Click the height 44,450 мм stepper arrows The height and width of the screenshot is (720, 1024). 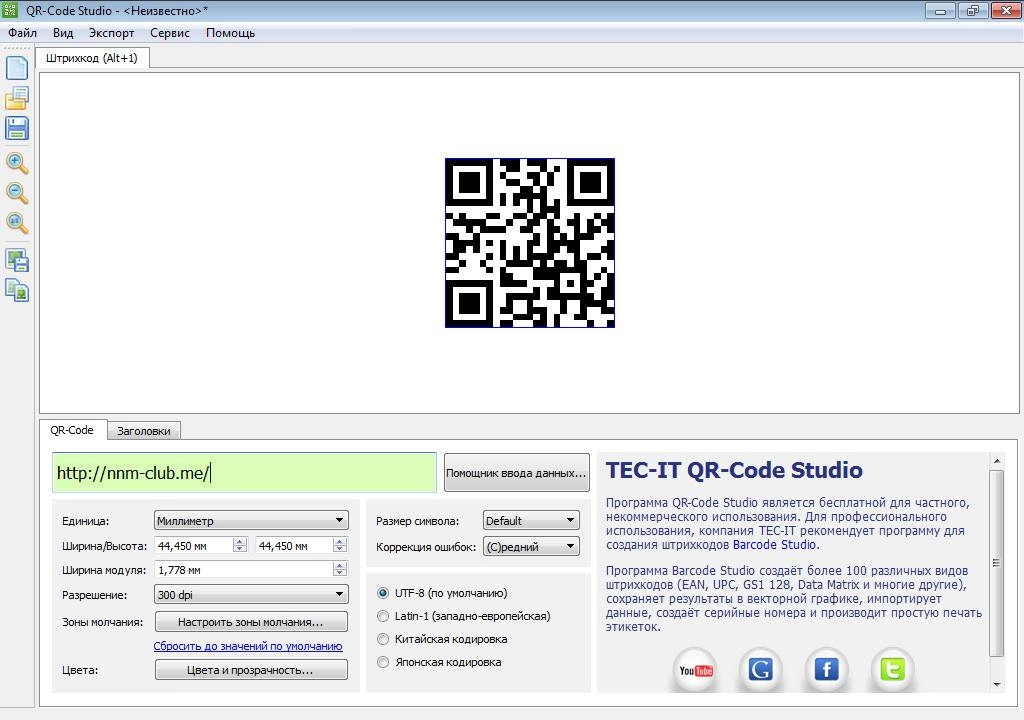(x=340, y=546)
